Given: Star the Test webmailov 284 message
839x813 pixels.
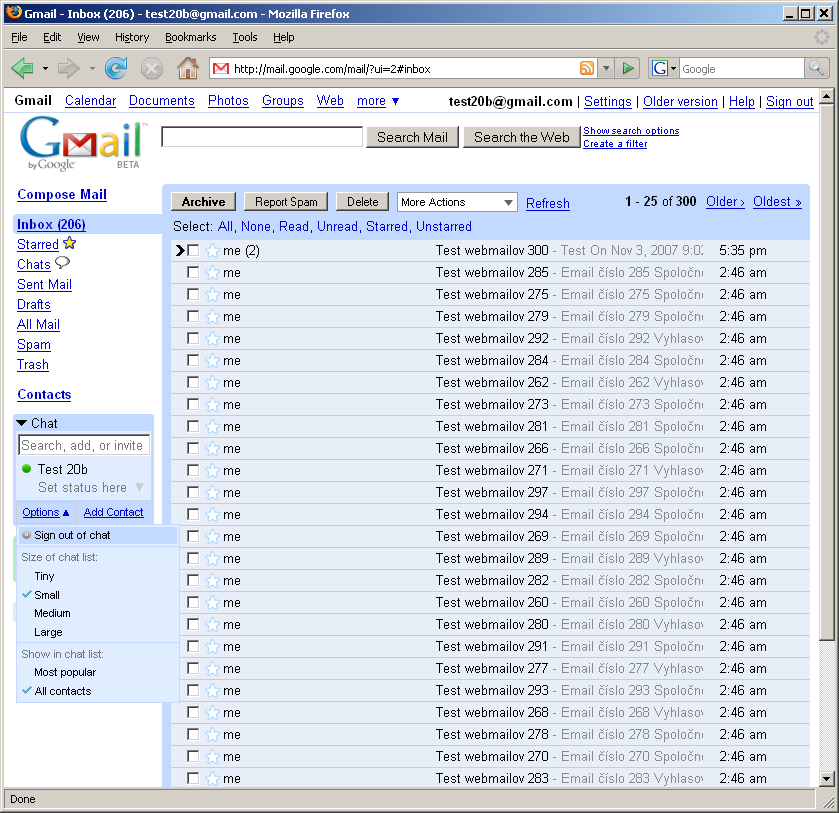Looking at the screenshot, I should coord(212,361).
